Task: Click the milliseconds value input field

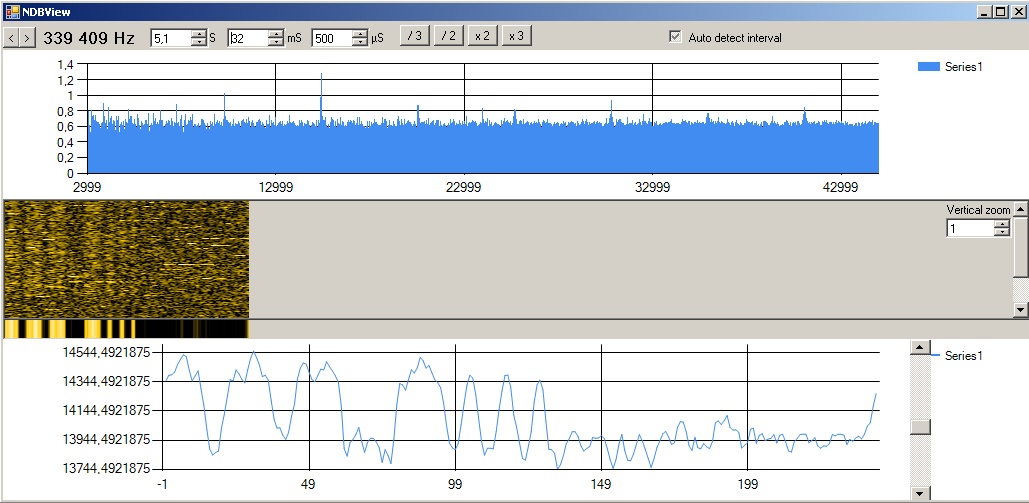Action: coord(246,38)
